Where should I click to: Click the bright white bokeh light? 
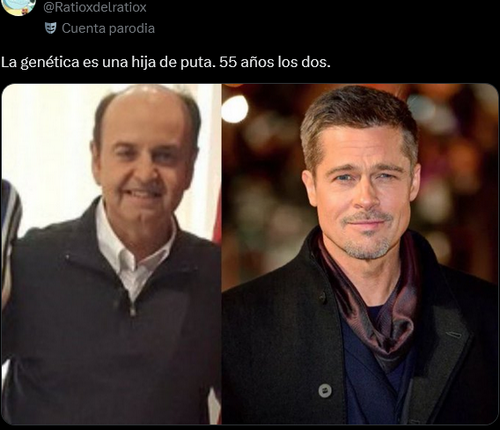(x=235, y=109)
